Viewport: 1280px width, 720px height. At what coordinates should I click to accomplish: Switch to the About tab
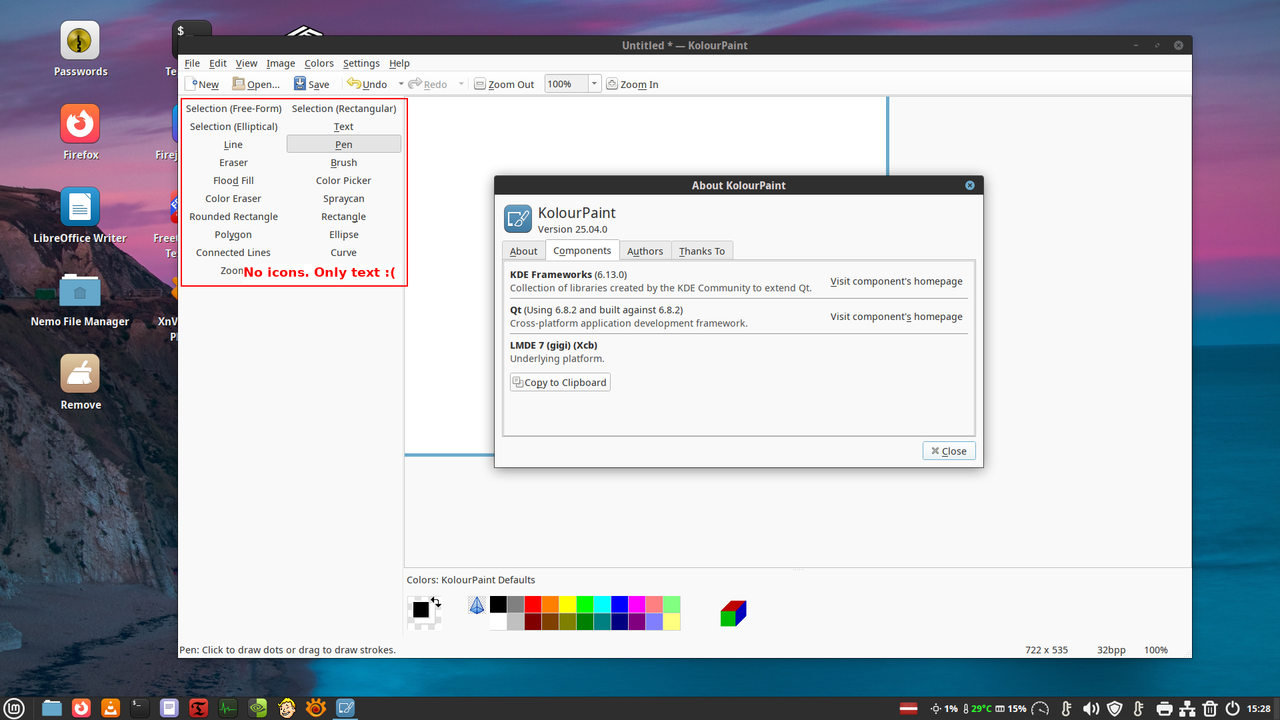pyautogui.click(x=523, y=251)
